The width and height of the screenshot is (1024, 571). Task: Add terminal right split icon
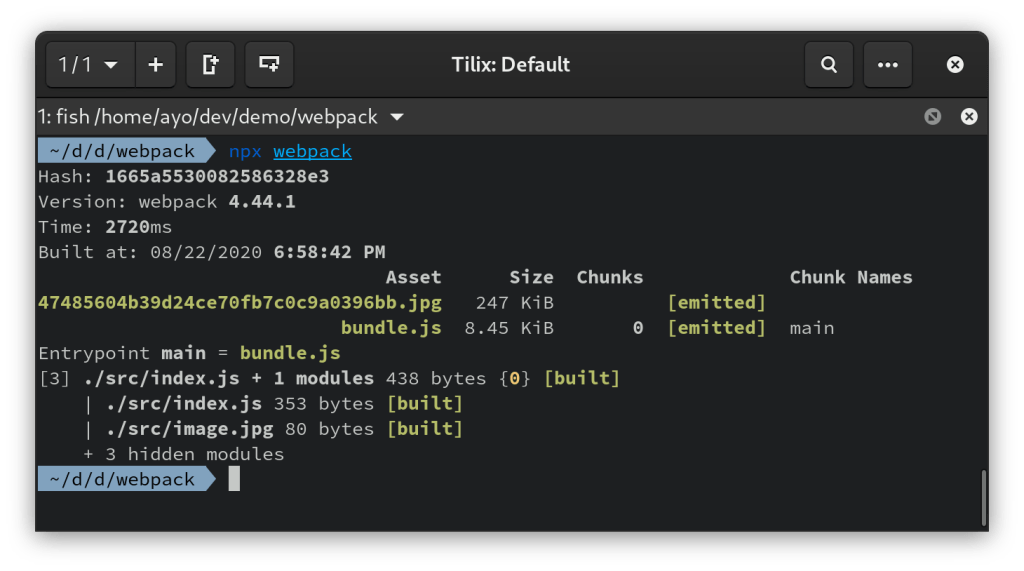point(210,65)
